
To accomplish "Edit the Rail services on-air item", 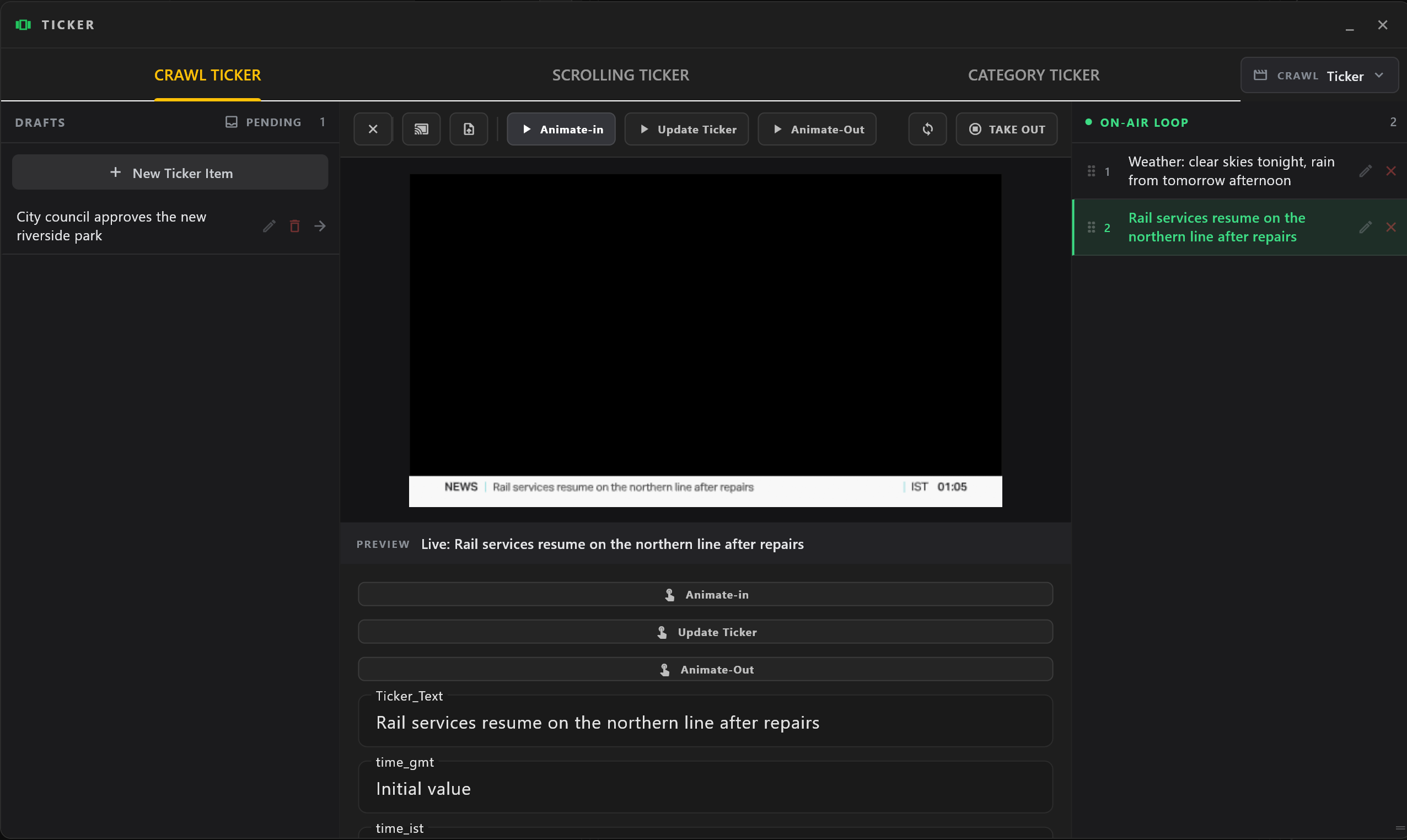I will point(1365,227).
